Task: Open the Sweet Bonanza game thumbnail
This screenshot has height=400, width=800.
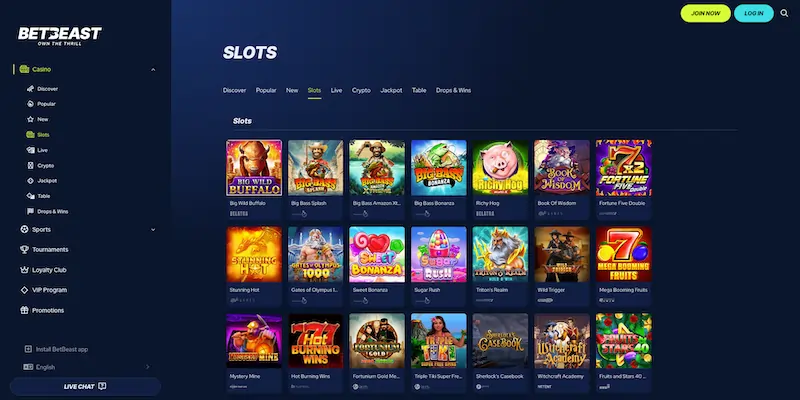Action: click(377, 255)
